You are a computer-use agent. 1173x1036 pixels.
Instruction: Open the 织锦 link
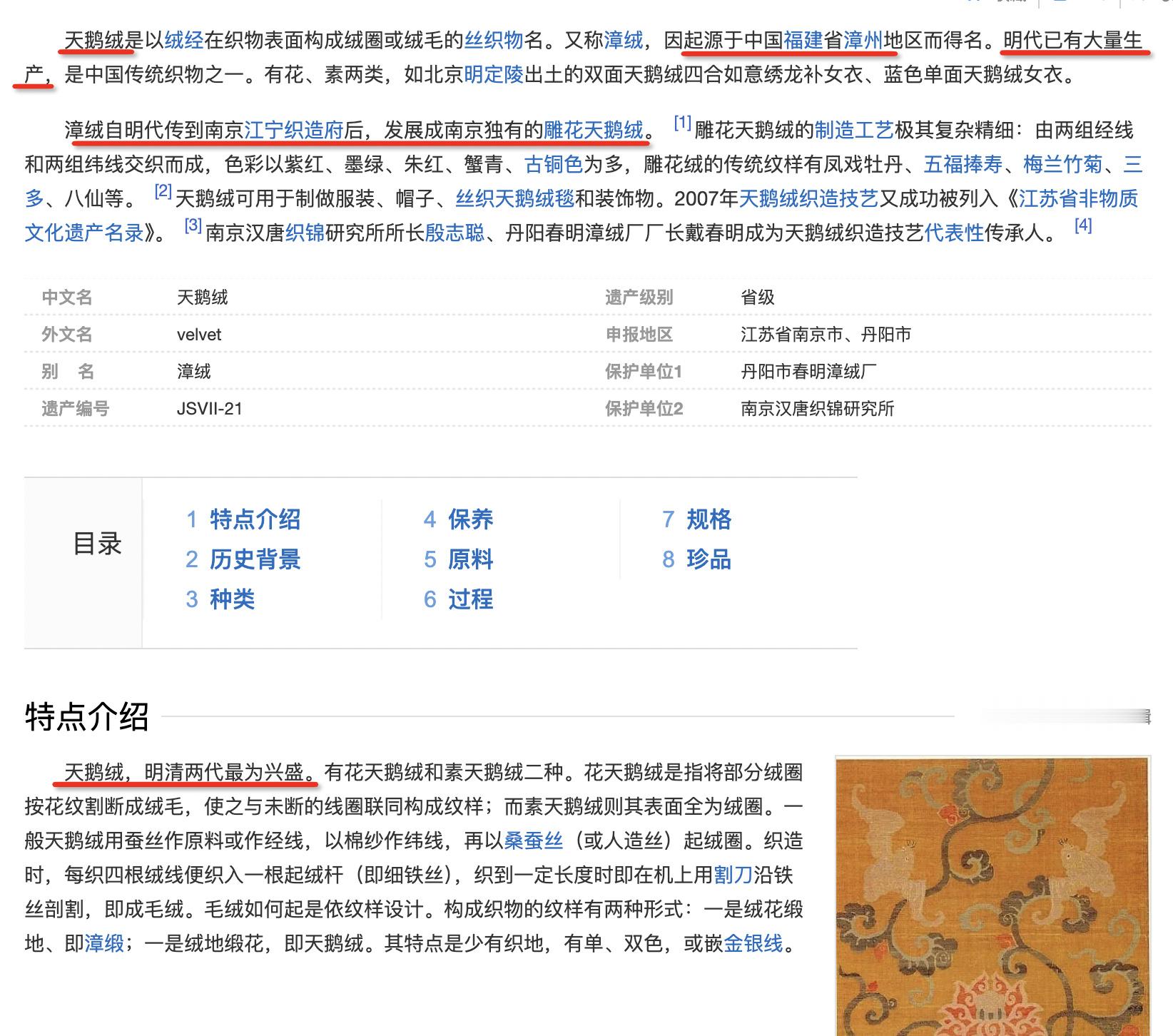(305, 233)
